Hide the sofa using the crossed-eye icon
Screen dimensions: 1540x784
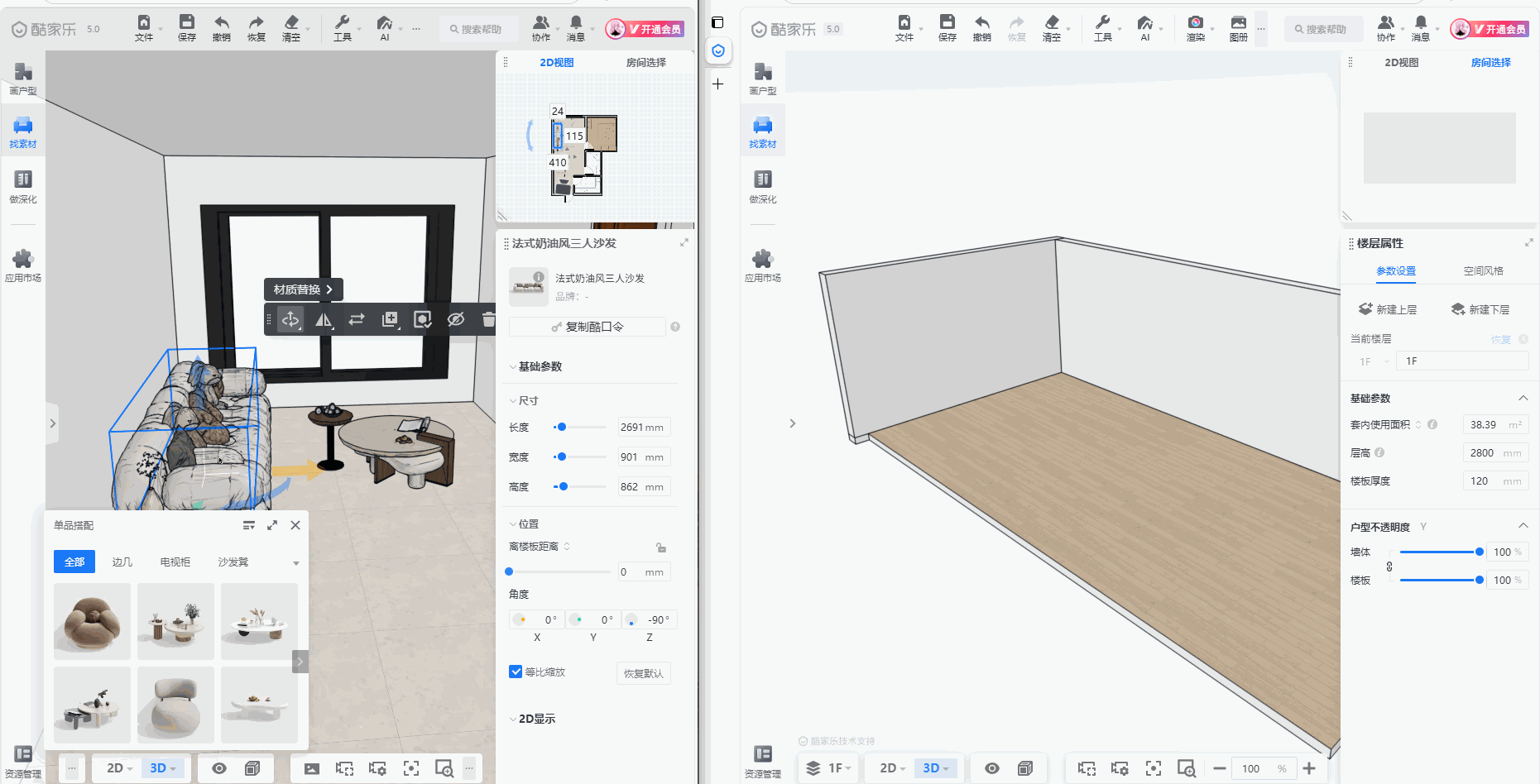456,319
